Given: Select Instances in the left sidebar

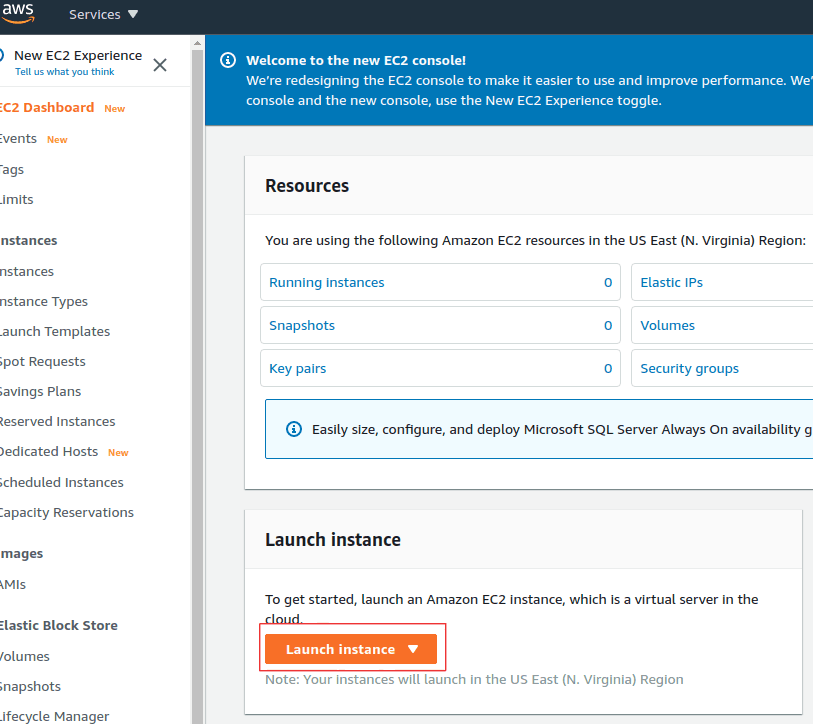Looking at the screenshot, I should [27, 271].
